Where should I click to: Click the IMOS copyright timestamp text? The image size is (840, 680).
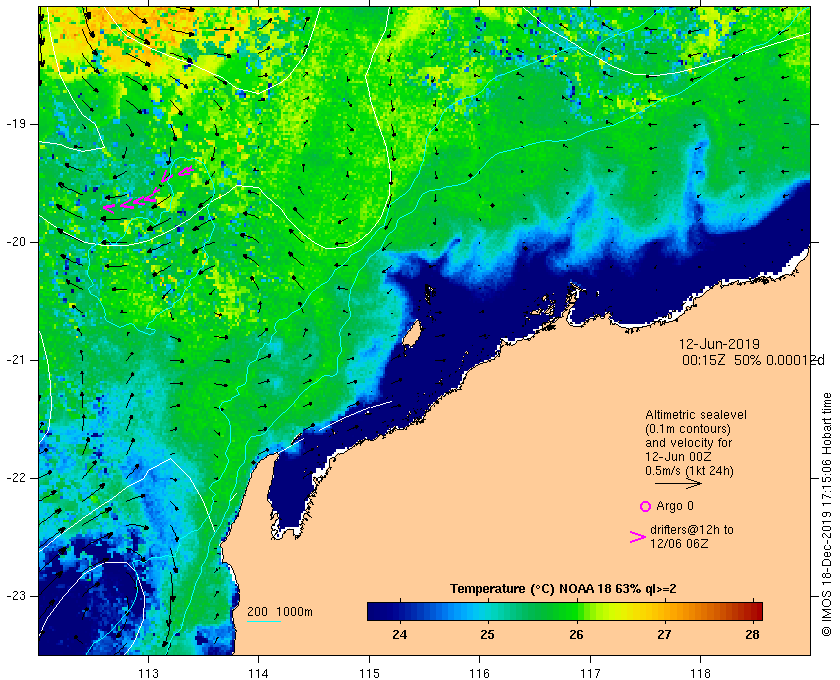[826, 514]
